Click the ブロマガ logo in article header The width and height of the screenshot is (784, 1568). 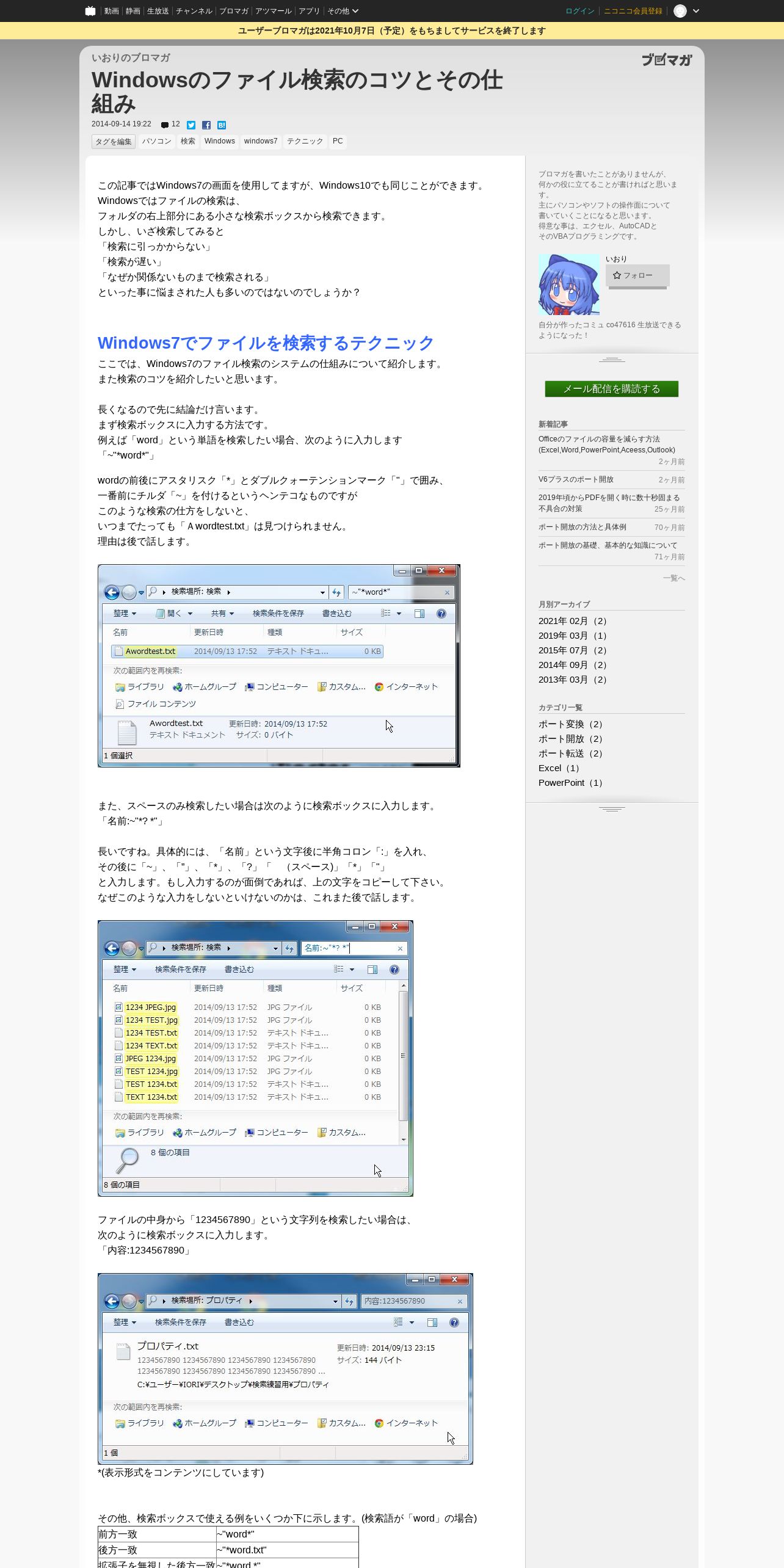[x=666, y=59]
